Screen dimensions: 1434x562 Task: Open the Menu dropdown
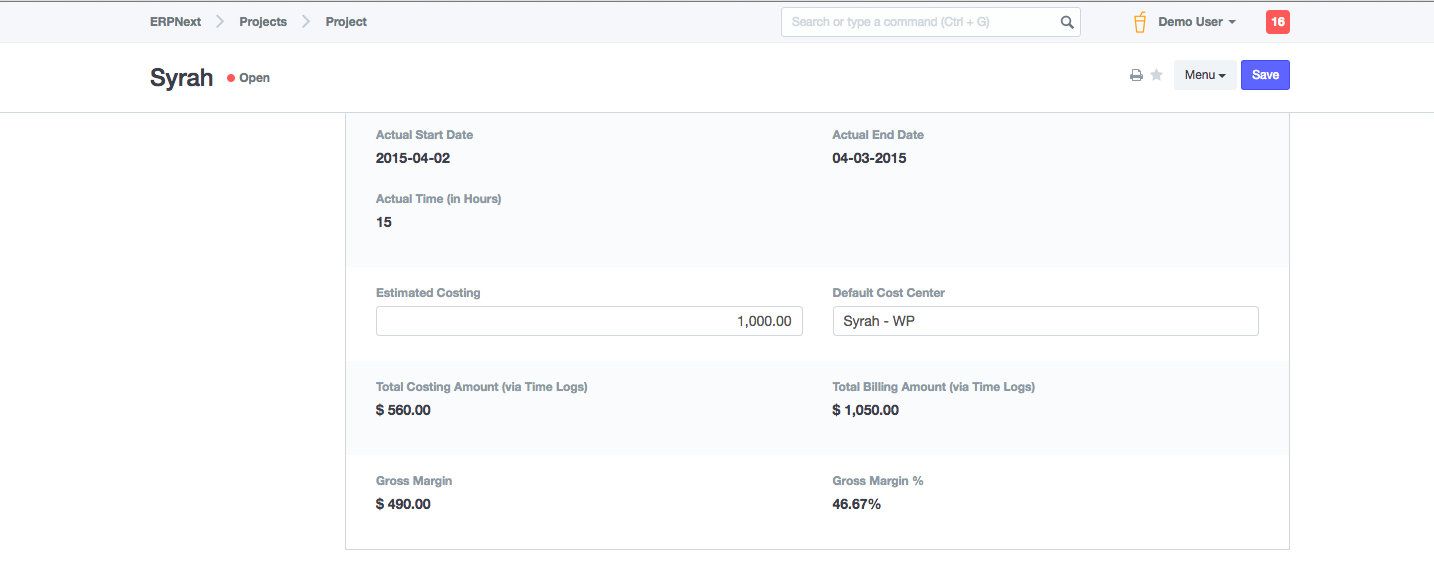[1204, 75]
